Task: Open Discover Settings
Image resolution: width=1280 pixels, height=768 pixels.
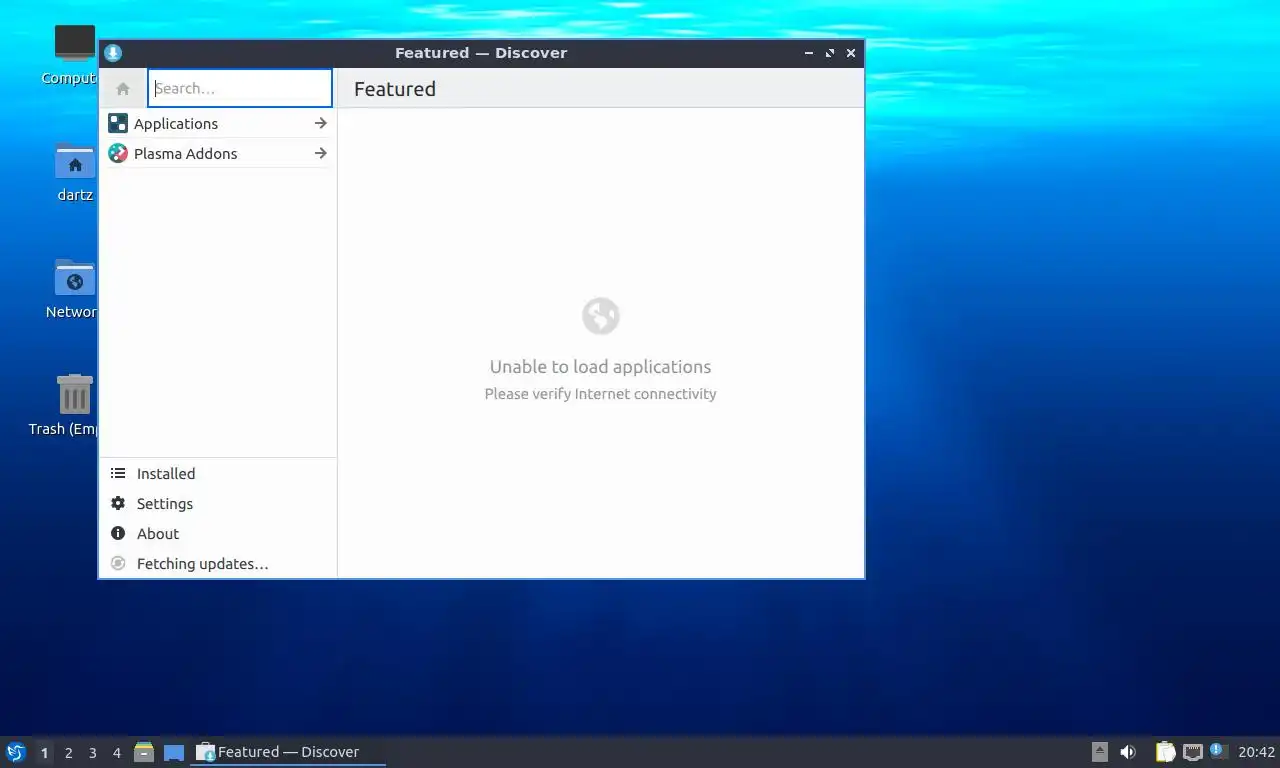Action: tap(218, 504)
